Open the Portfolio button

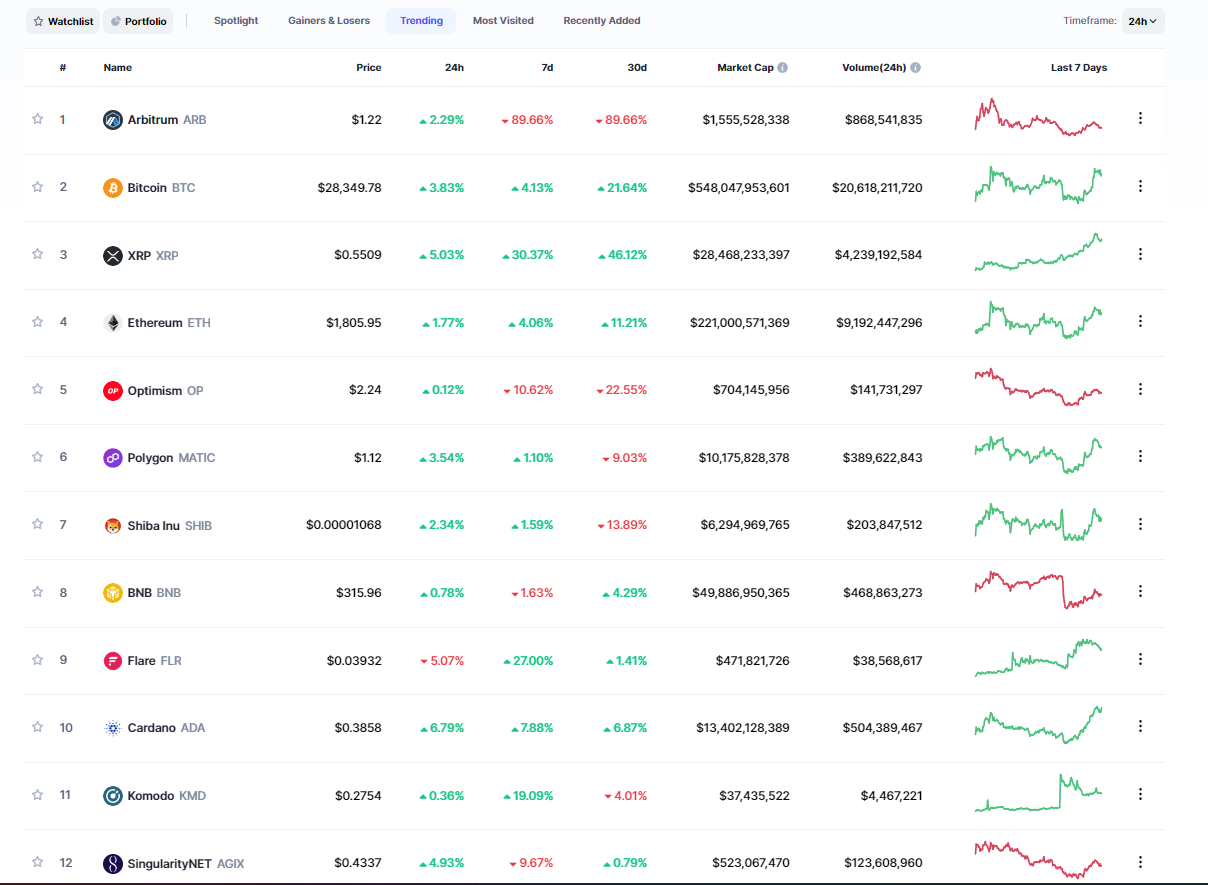pyautogui.click(x=138, y=21)
